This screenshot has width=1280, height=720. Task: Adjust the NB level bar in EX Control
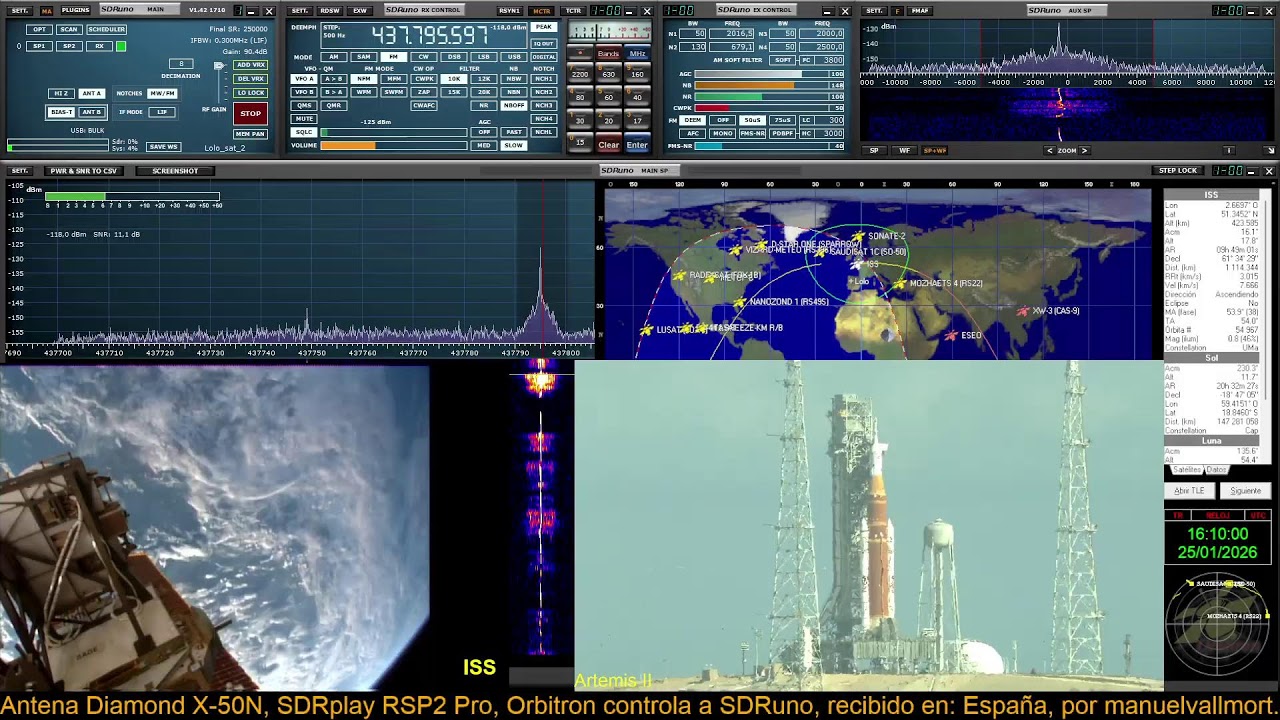(768, 85)
